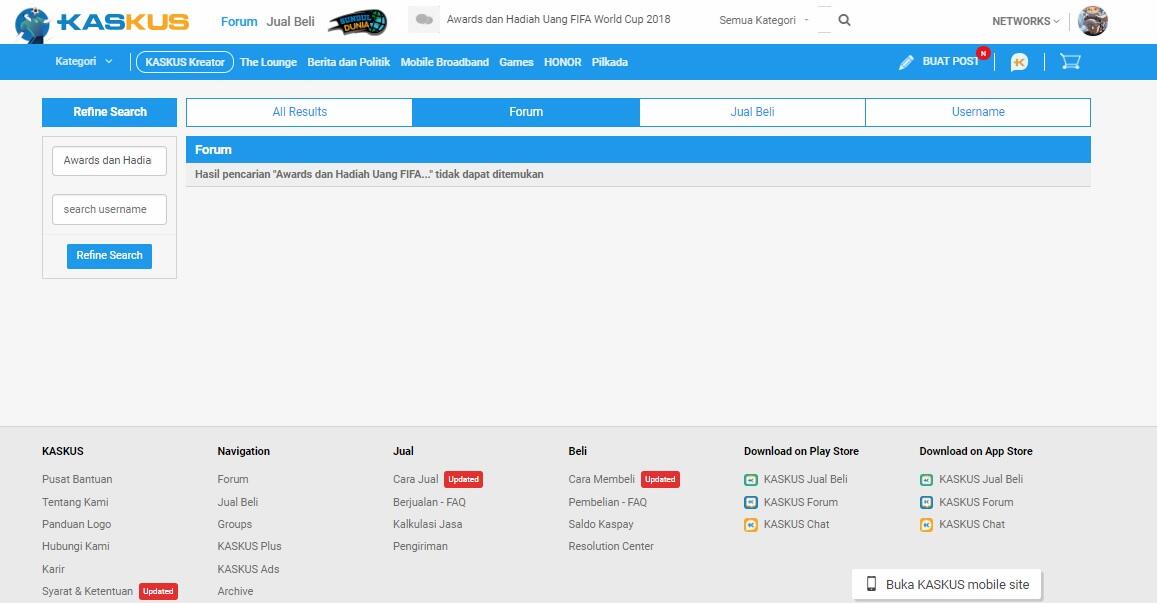Screen dimensions: 1157x603
Task: Open Saldo Kaspay link
Action: click(x=601, y=525)
